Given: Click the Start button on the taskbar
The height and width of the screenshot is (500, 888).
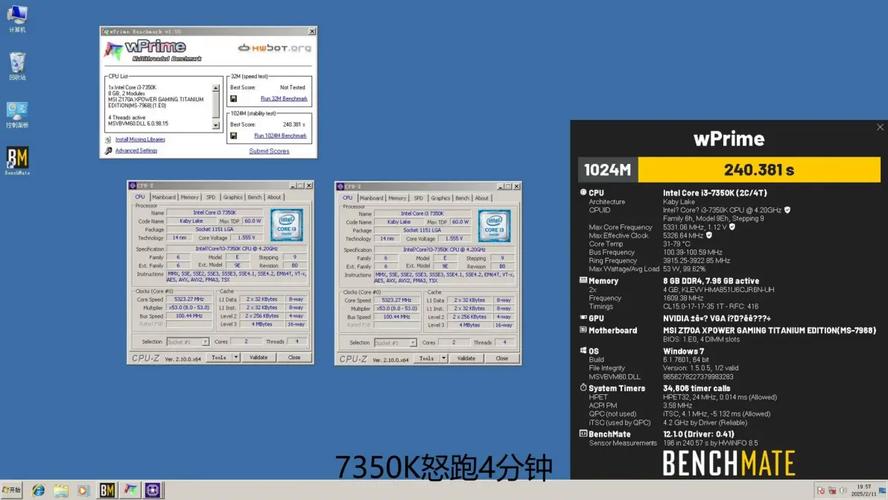Looking at the screenshot, I should 12,490.
